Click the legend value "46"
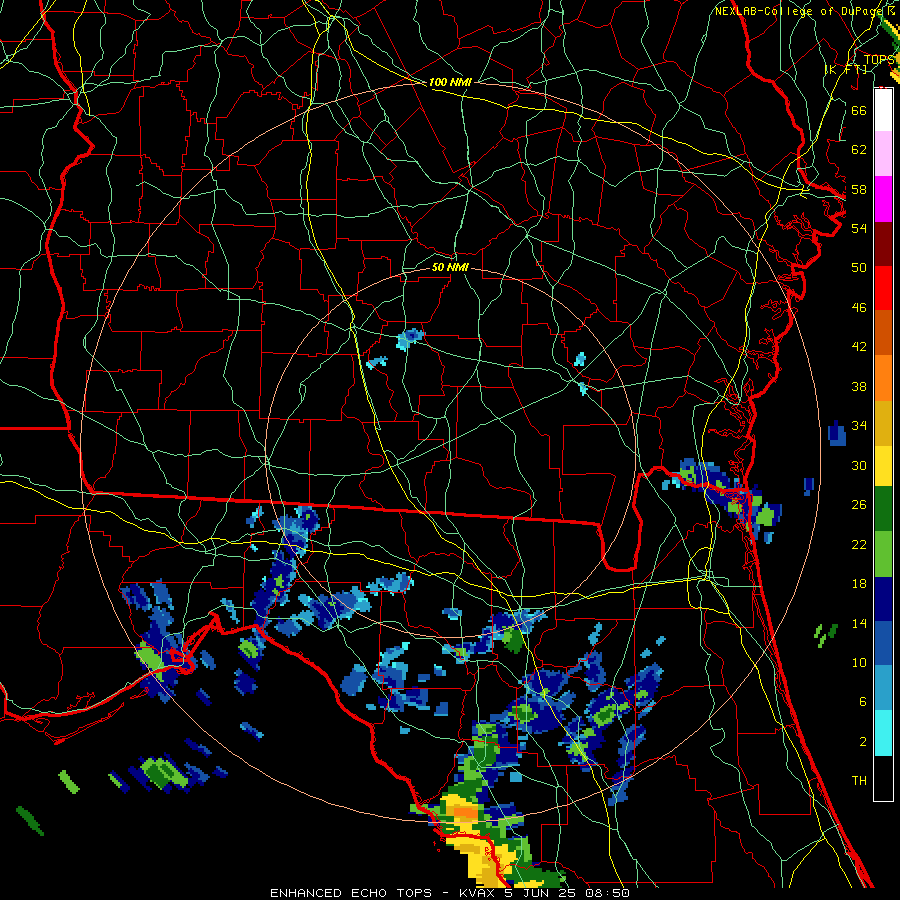900x900 pixels. point(859,308)
